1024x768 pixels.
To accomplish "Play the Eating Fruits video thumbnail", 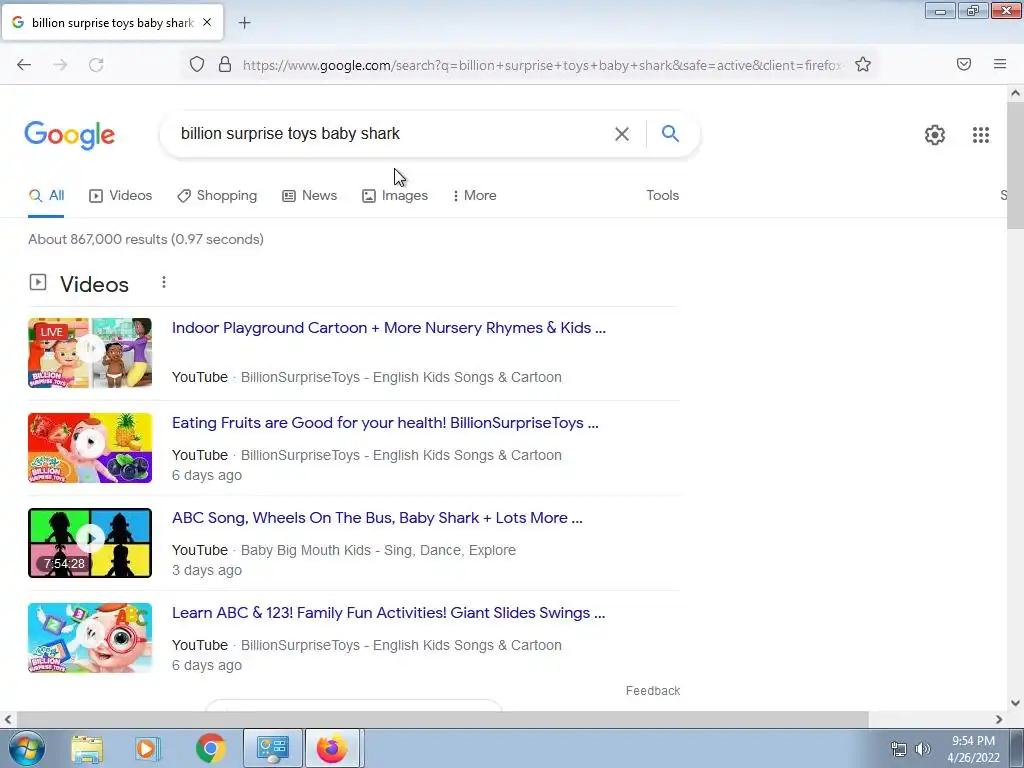I will click(90, 448).
